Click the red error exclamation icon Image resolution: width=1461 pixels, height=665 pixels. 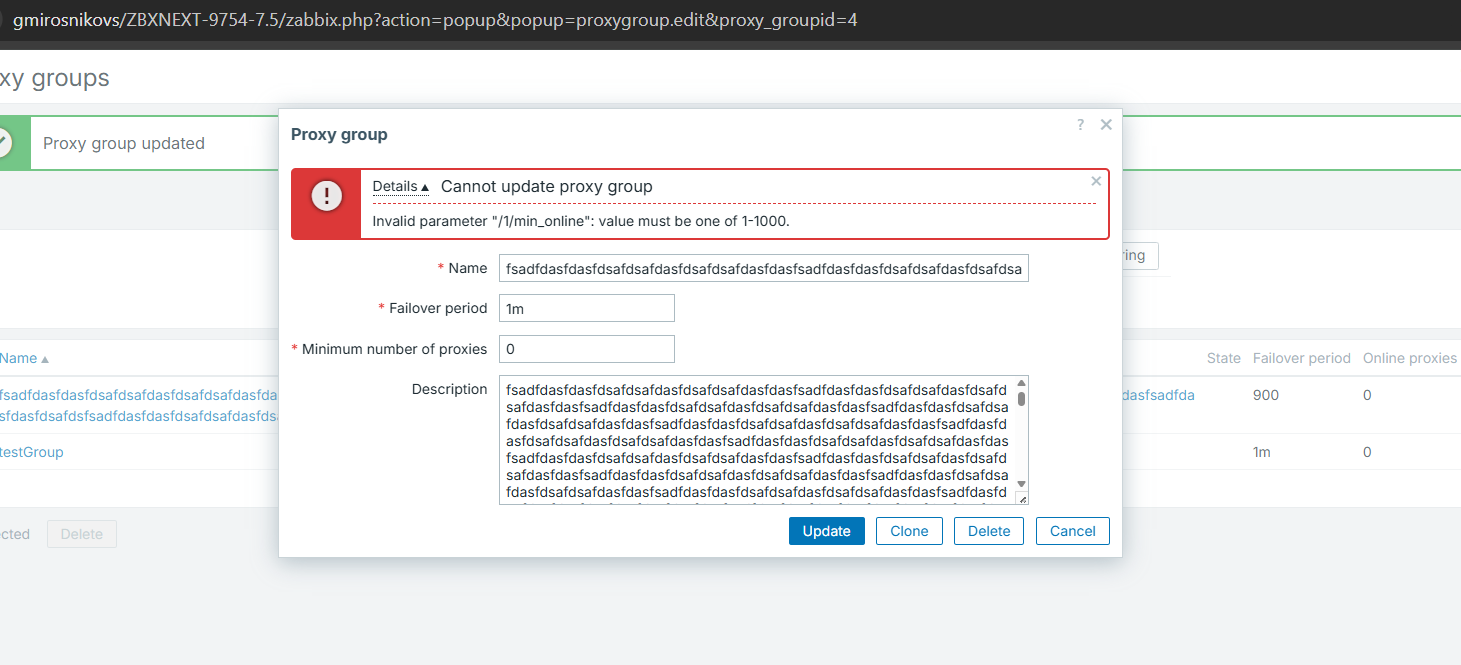[326, 196]
